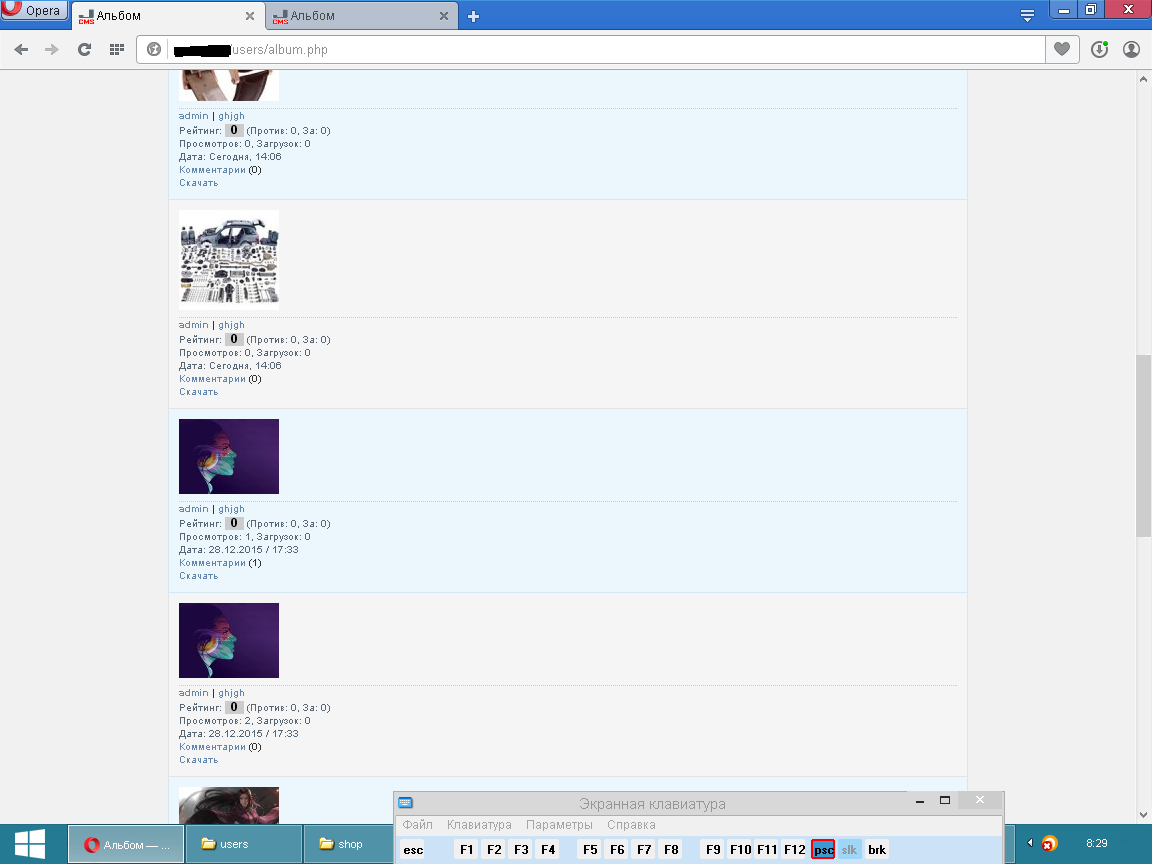Click the scrollbar up arrow
The height and width of the screenshot is (864, 1152).
point(1142,79)
